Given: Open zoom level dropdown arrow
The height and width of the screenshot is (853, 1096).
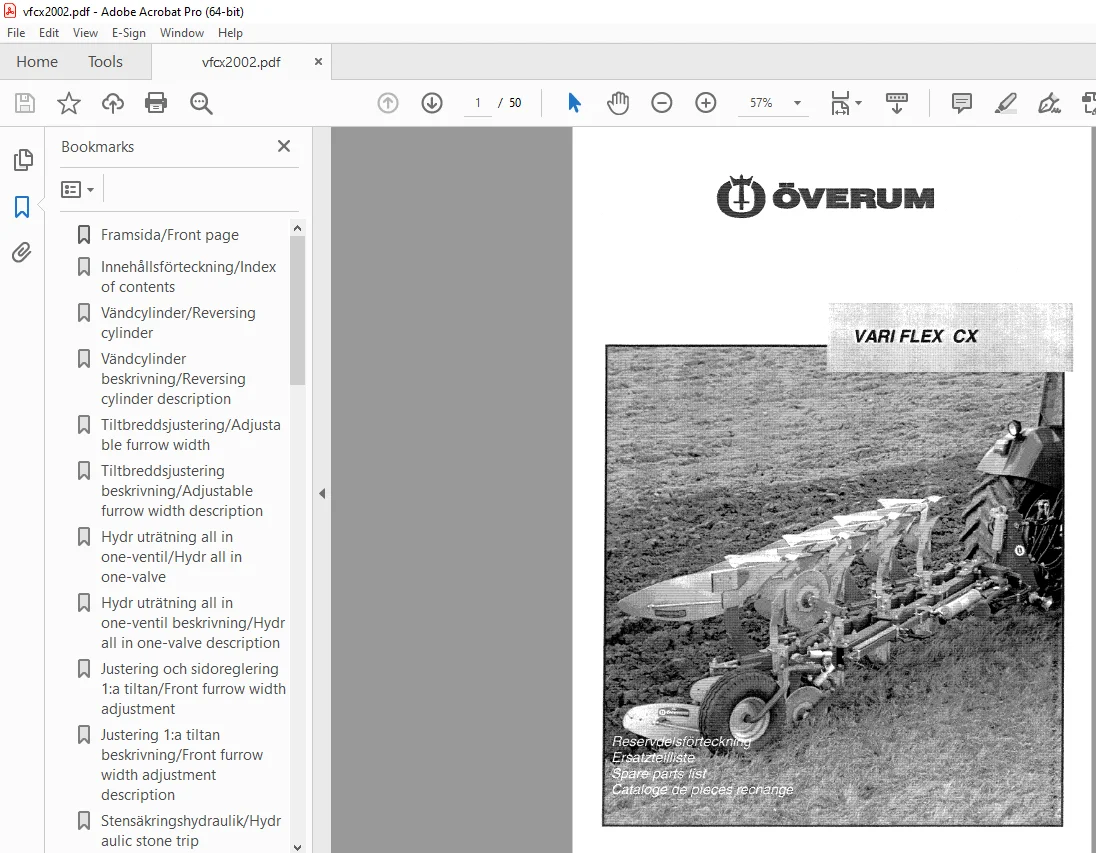Looking at the screenshot, I should pos(797,103).
